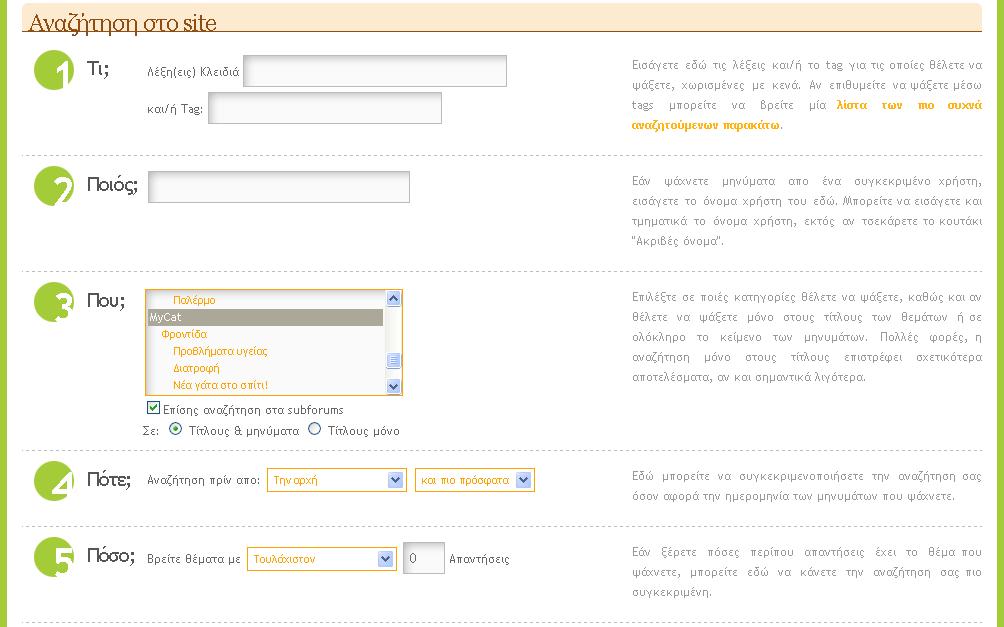
Task: Click the green number 2 step icon
Action: coord(54,186)
